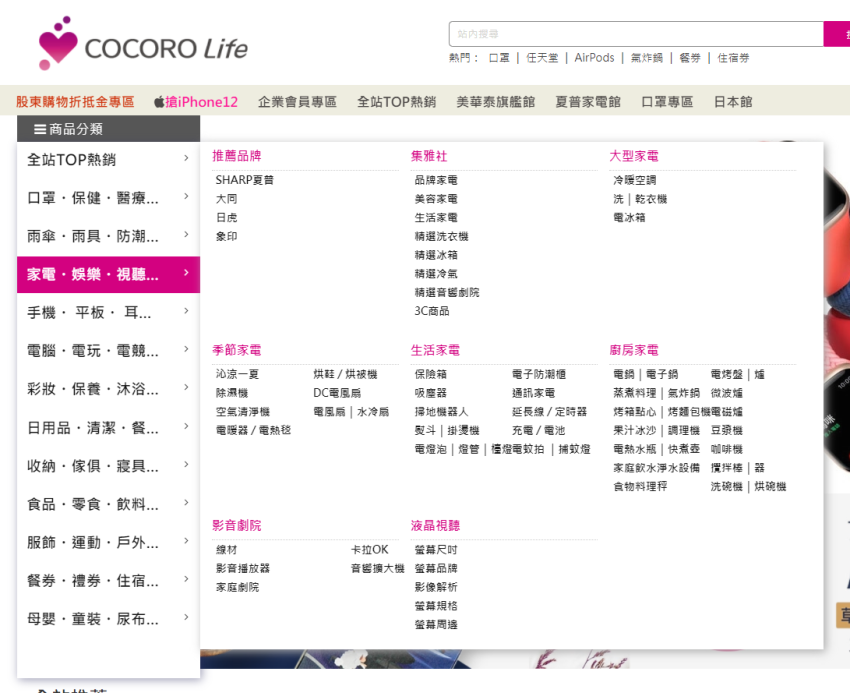Screen dimensions: 850x693
Task: Click the hot keyword AirPods
Action: [x=594, y=58]
